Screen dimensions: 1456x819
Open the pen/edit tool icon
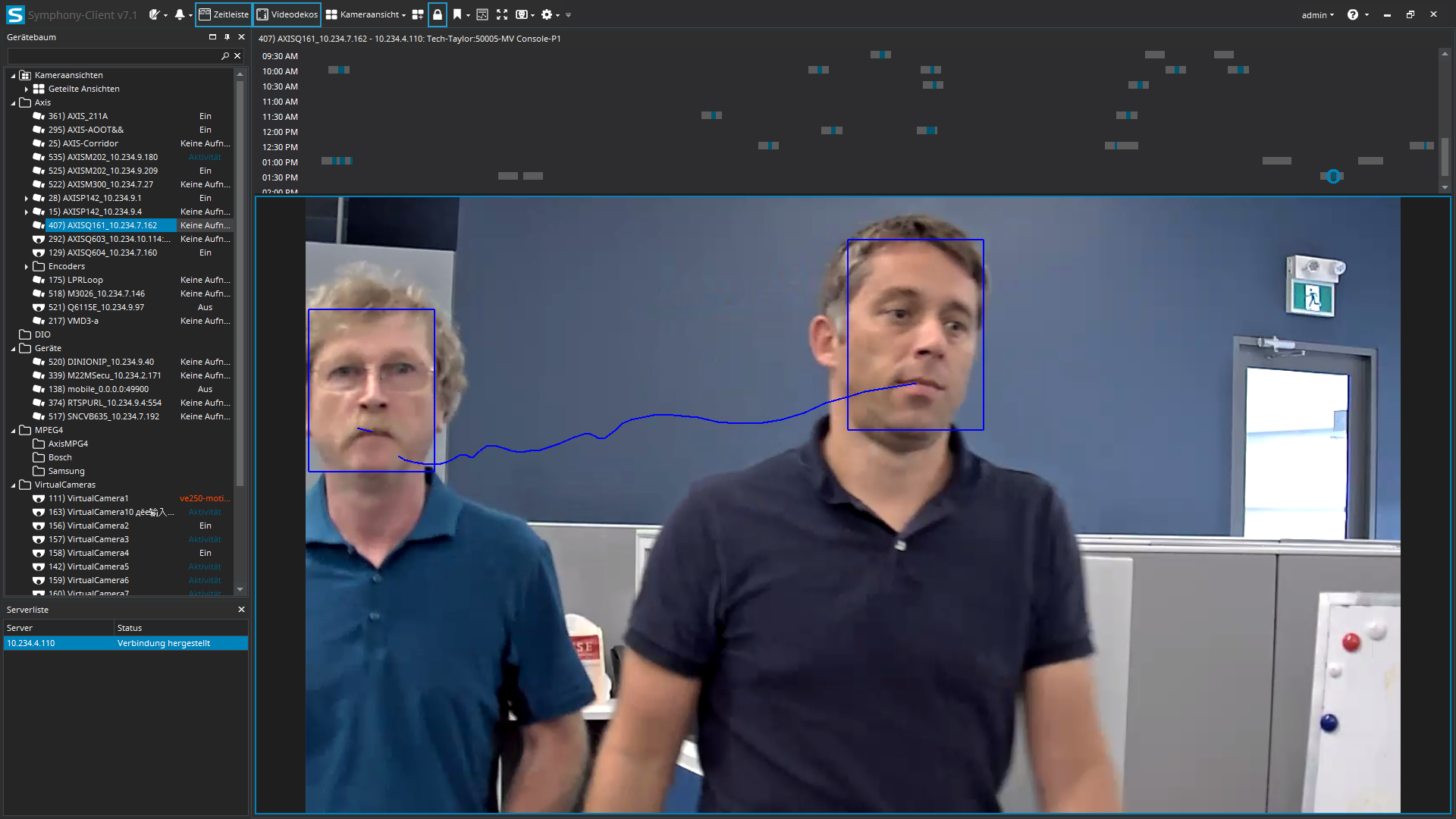pos(155,14)
